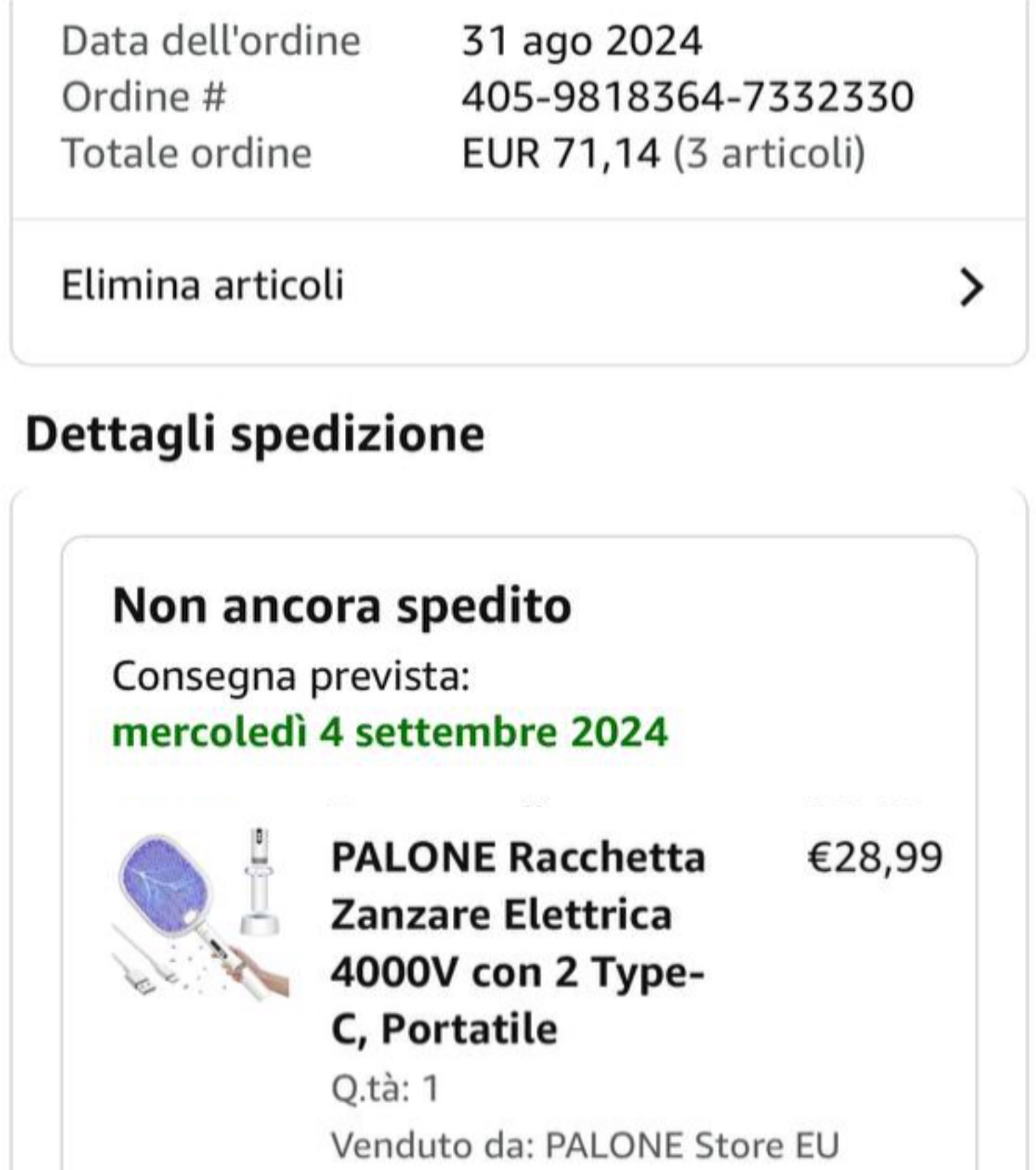Tap the mercoledì 4 settembre 2024 delivery date
The width and height of the screenshot is (1036, 1170).
(389, 732)
